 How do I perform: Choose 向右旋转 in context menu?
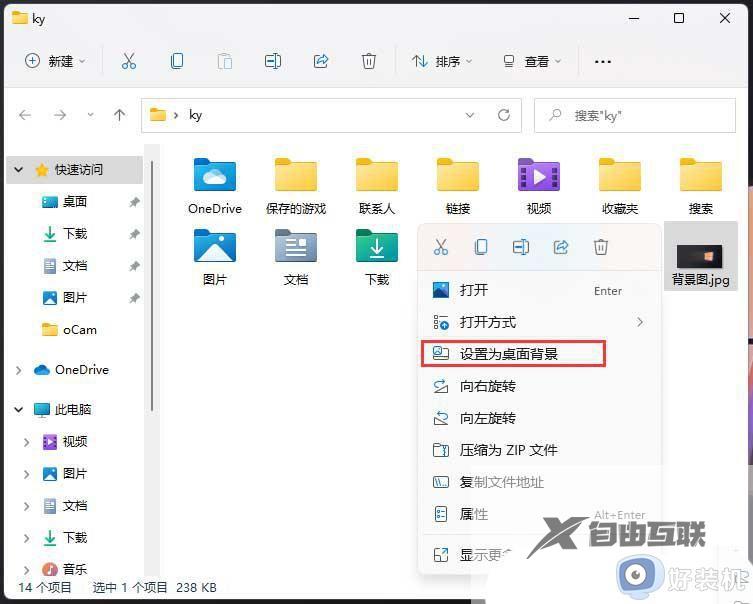tap(539, 386)
